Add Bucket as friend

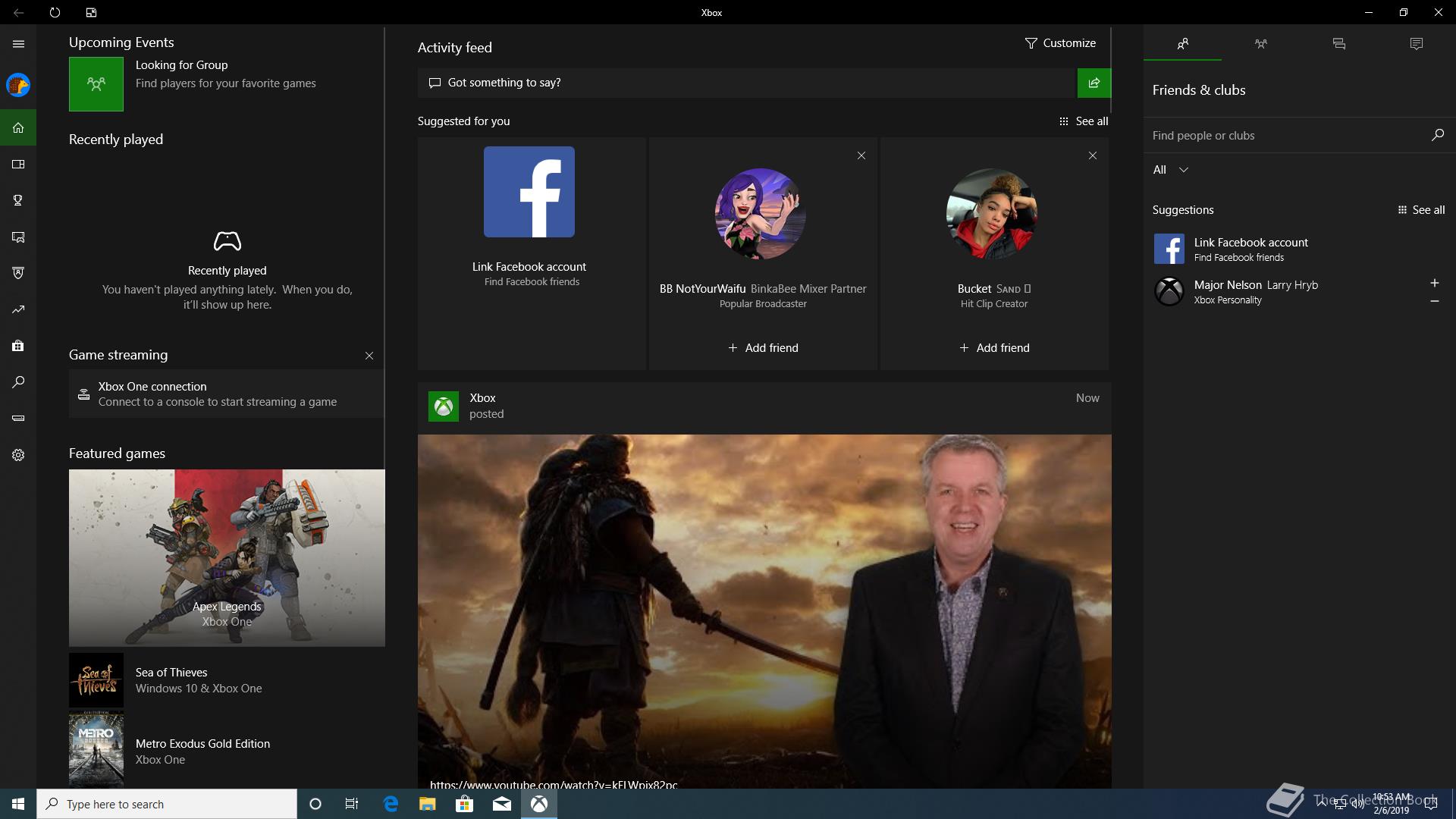click(x=994, y=348)
